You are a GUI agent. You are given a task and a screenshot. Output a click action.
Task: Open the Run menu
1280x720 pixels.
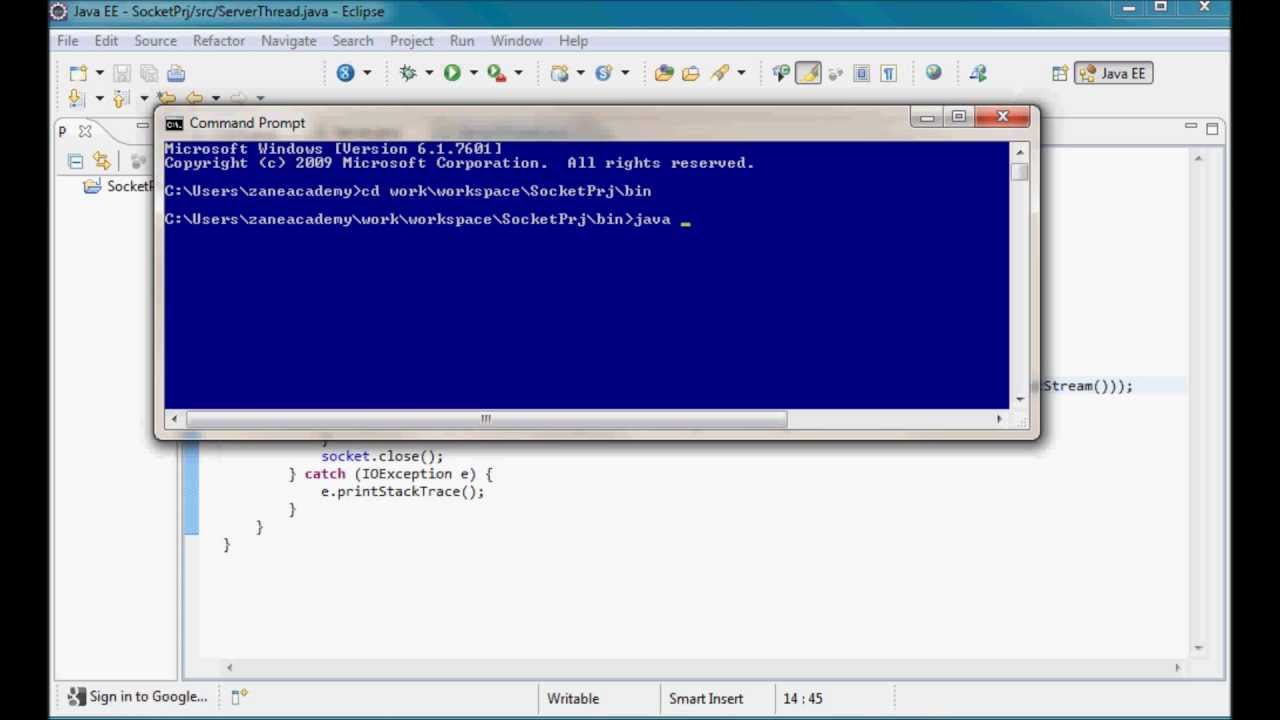coord(462,41)
